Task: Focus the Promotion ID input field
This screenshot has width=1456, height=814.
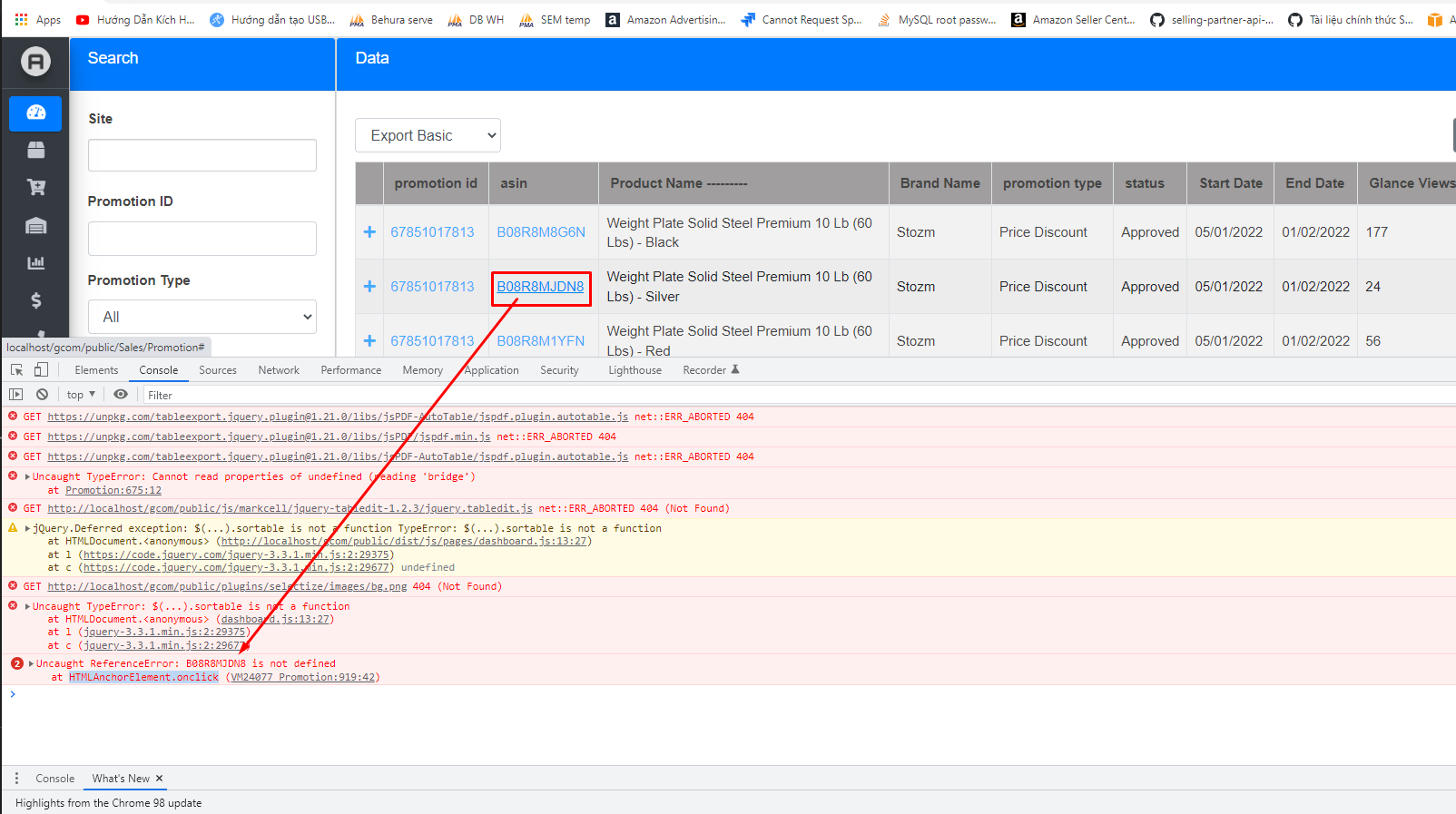Action: pyautogui.click(x=202, y=239)
